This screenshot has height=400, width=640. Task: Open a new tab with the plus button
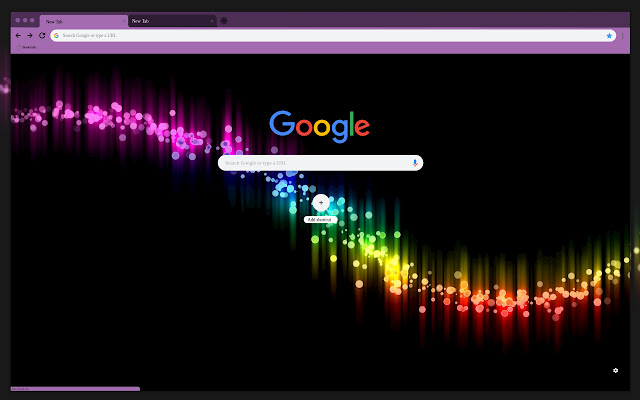tap(224, 21)
